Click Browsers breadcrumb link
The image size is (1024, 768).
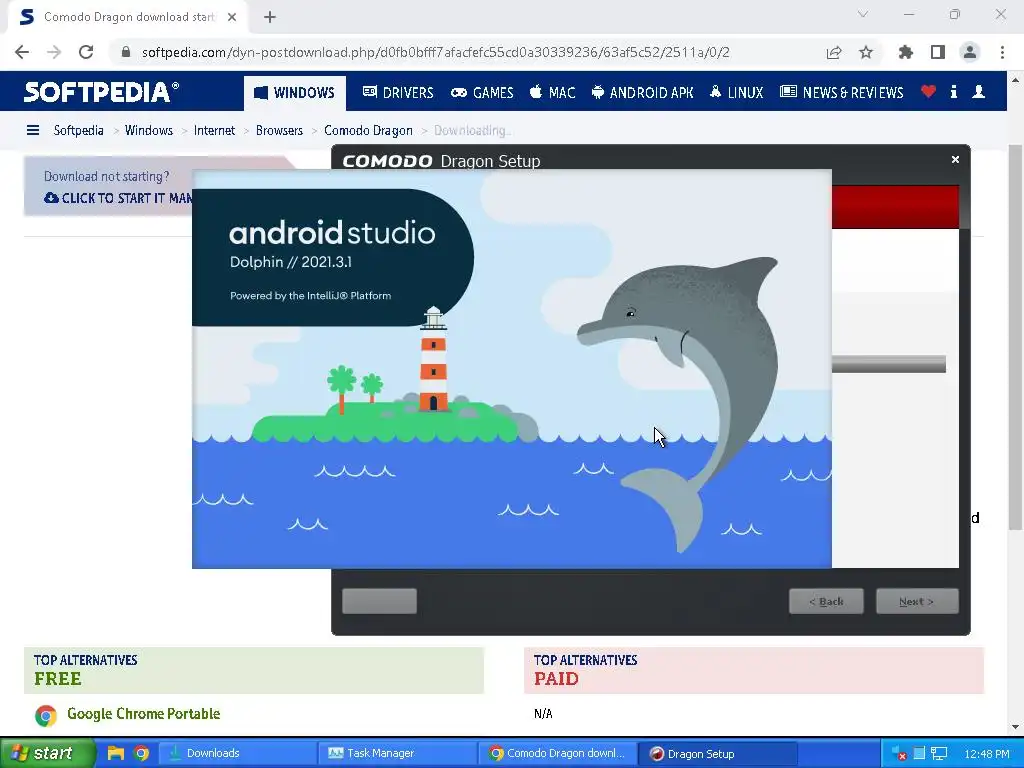[x=280, y=131]
